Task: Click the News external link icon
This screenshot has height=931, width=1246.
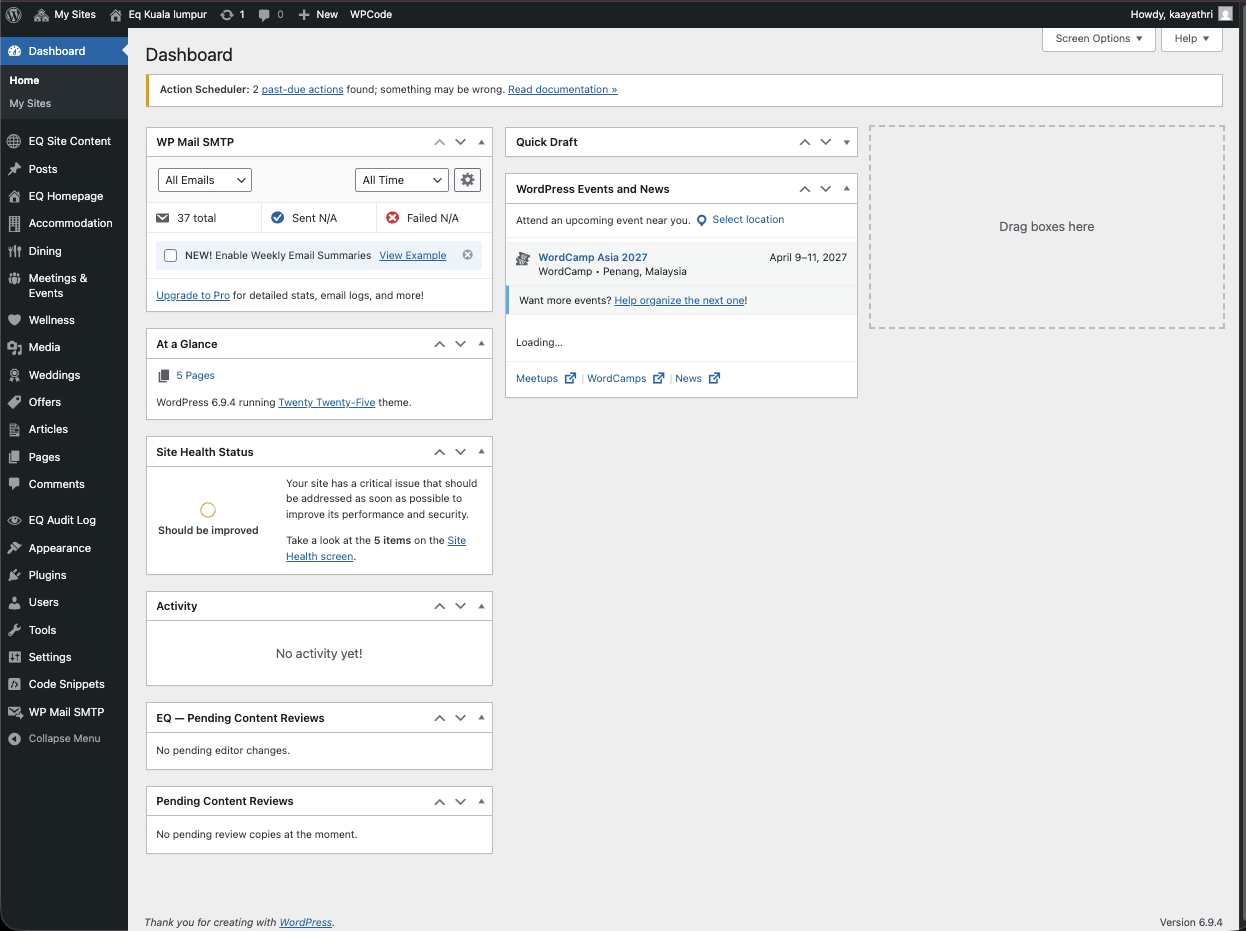Action: [x=714, y=378]
